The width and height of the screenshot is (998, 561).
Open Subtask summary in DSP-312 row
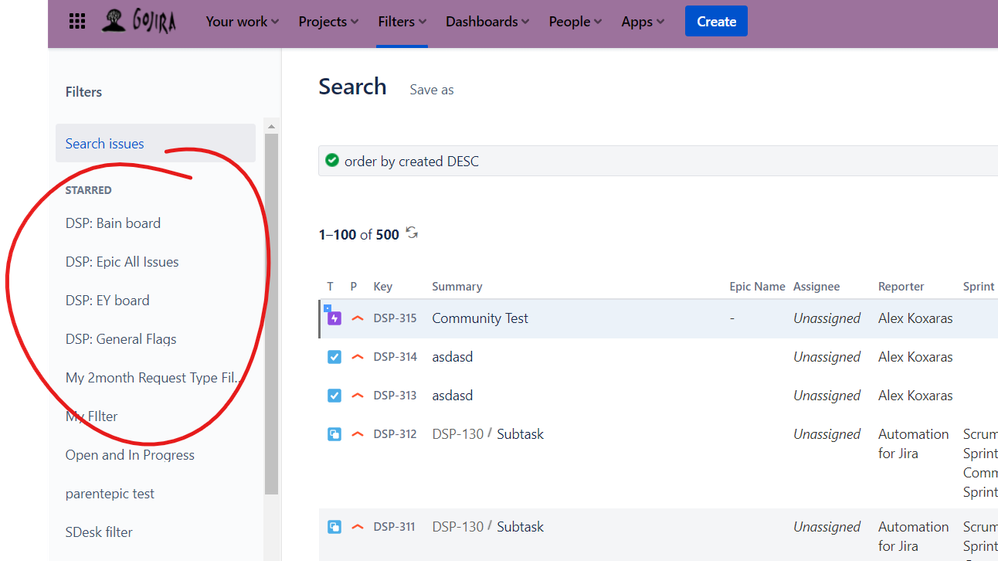(x=520, y=434)
